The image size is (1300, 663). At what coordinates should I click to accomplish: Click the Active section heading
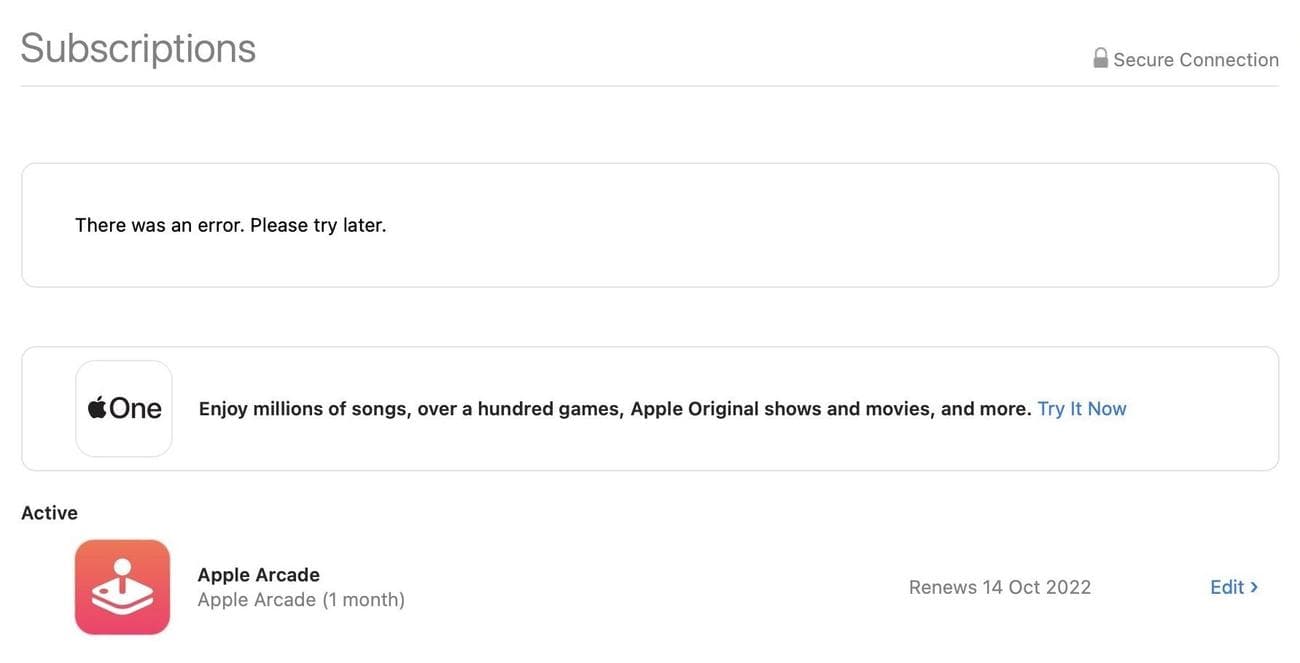tap(49, 511)
